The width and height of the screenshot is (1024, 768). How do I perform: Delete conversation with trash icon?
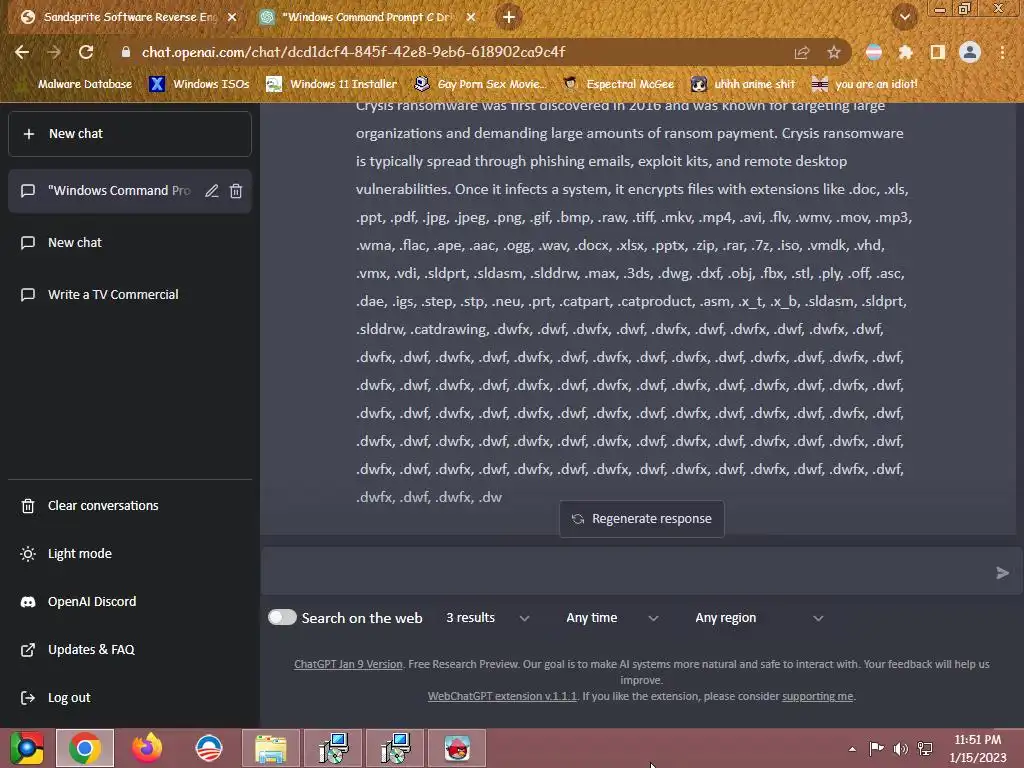(x=236, y=191)
